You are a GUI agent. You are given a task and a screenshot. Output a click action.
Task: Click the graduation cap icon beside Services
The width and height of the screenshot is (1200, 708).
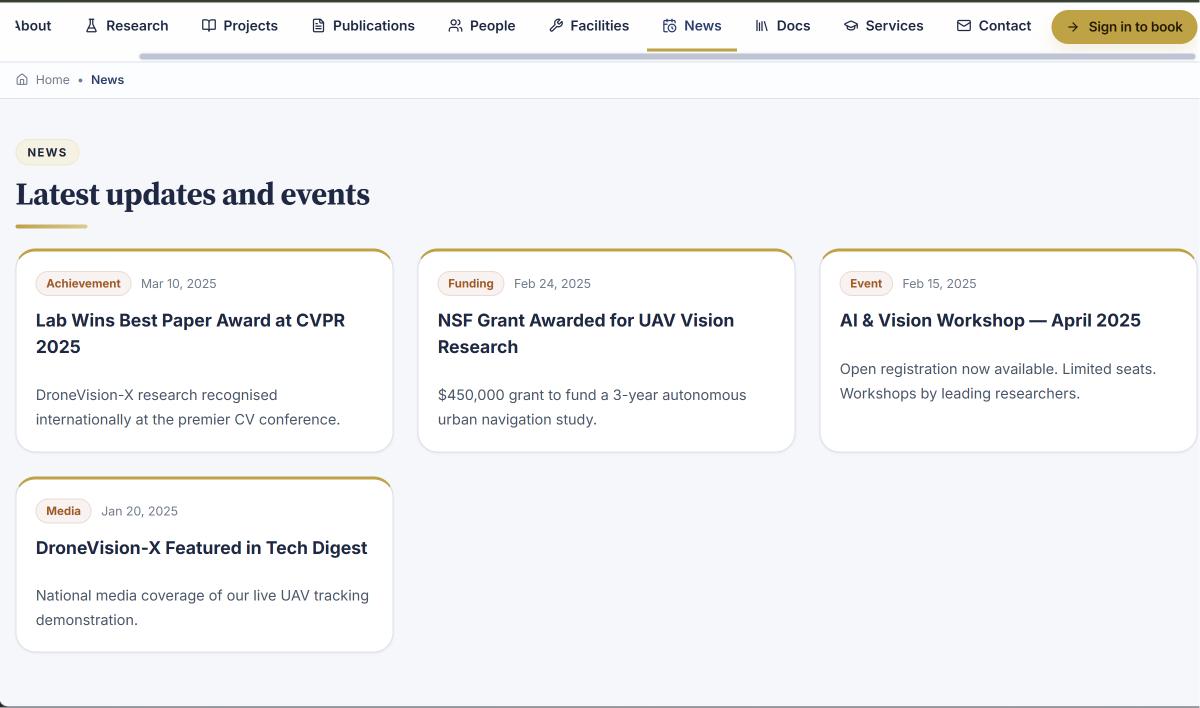[x=851, y=26]
